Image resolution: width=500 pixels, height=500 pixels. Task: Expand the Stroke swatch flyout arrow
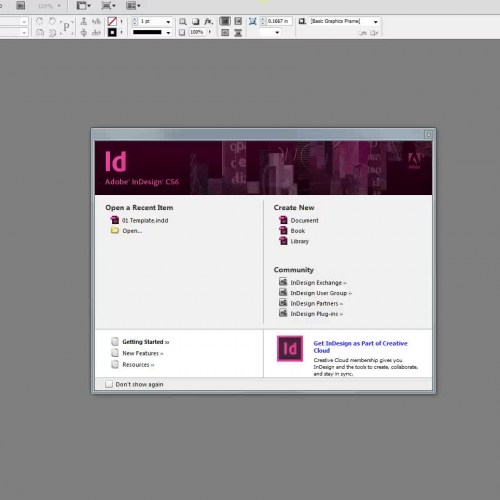click(121, 32)
